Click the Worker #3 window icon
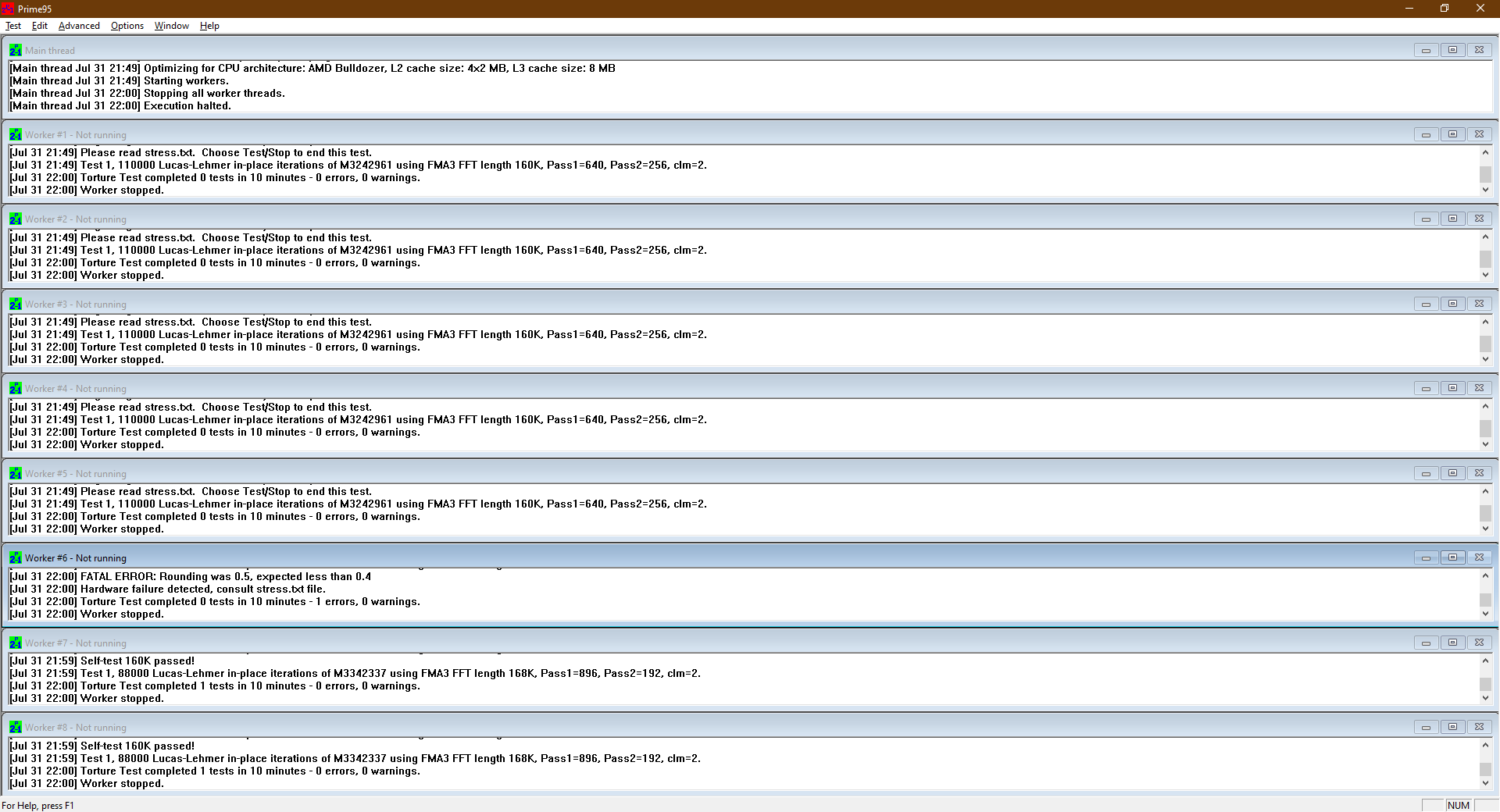Image resolution: width=1500 pixels, height=812 pixels. pyautogui.click(x=16, y=304)
